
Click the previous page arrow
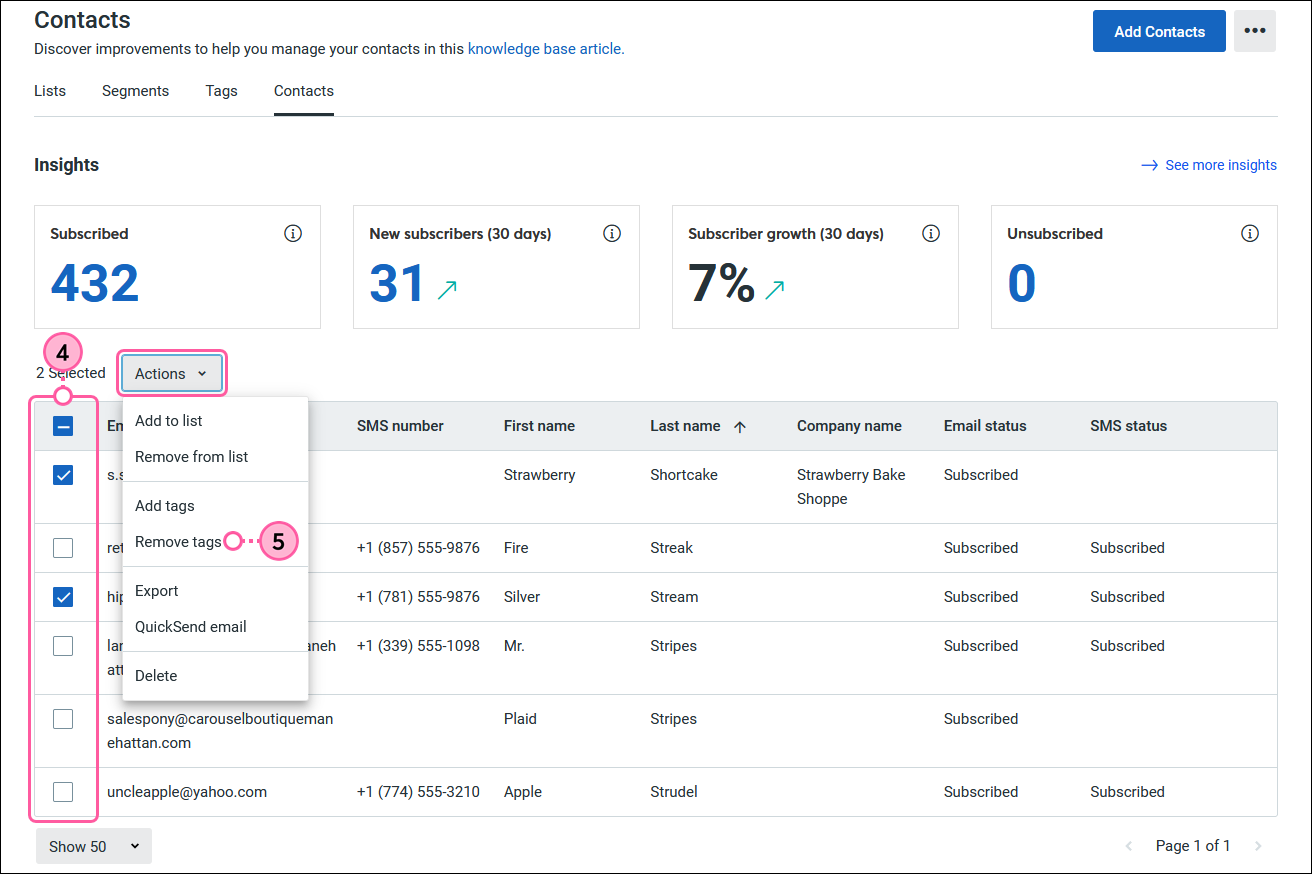[1129, 846]
